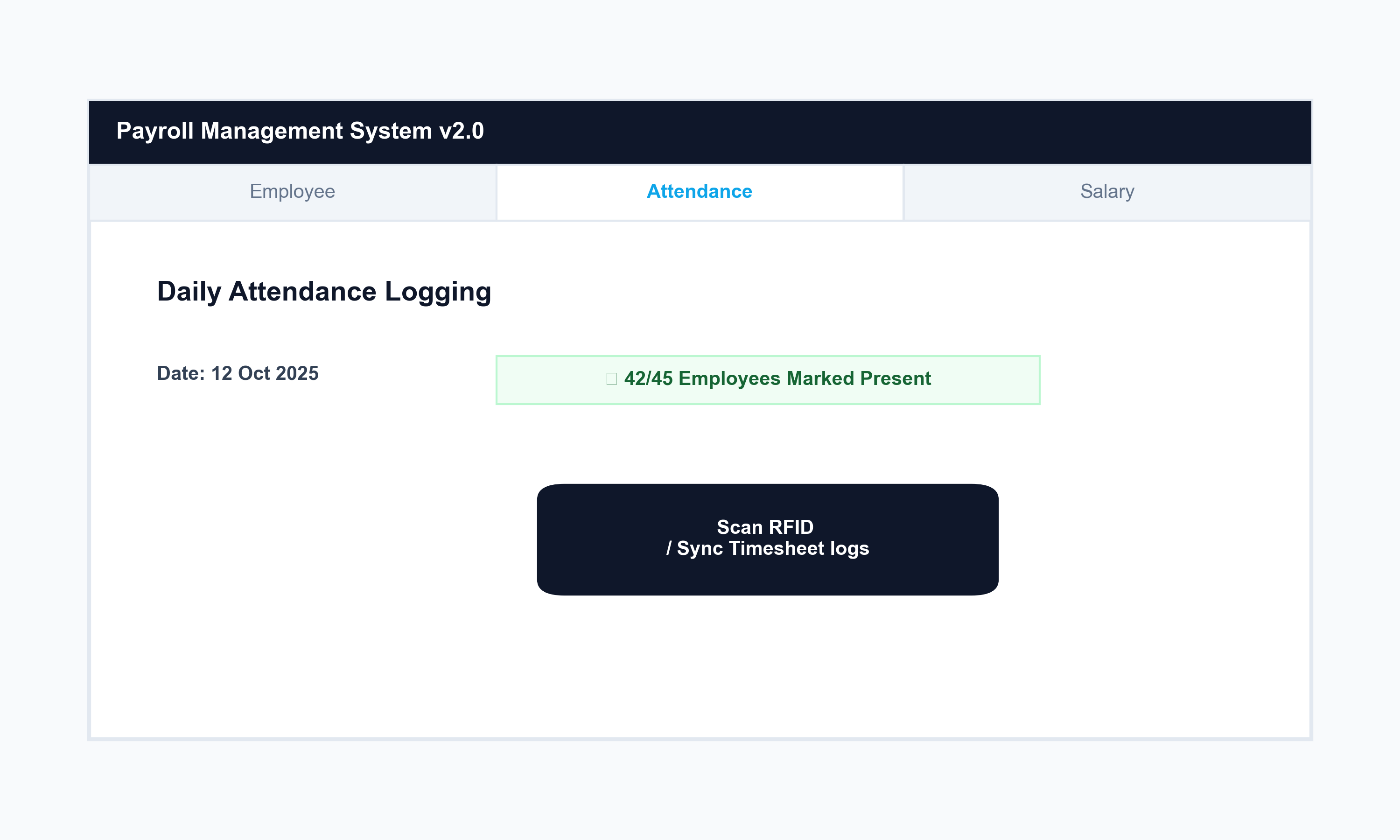
Task: Click the Salary tab label text
Action: click(x=1106, y=191)
